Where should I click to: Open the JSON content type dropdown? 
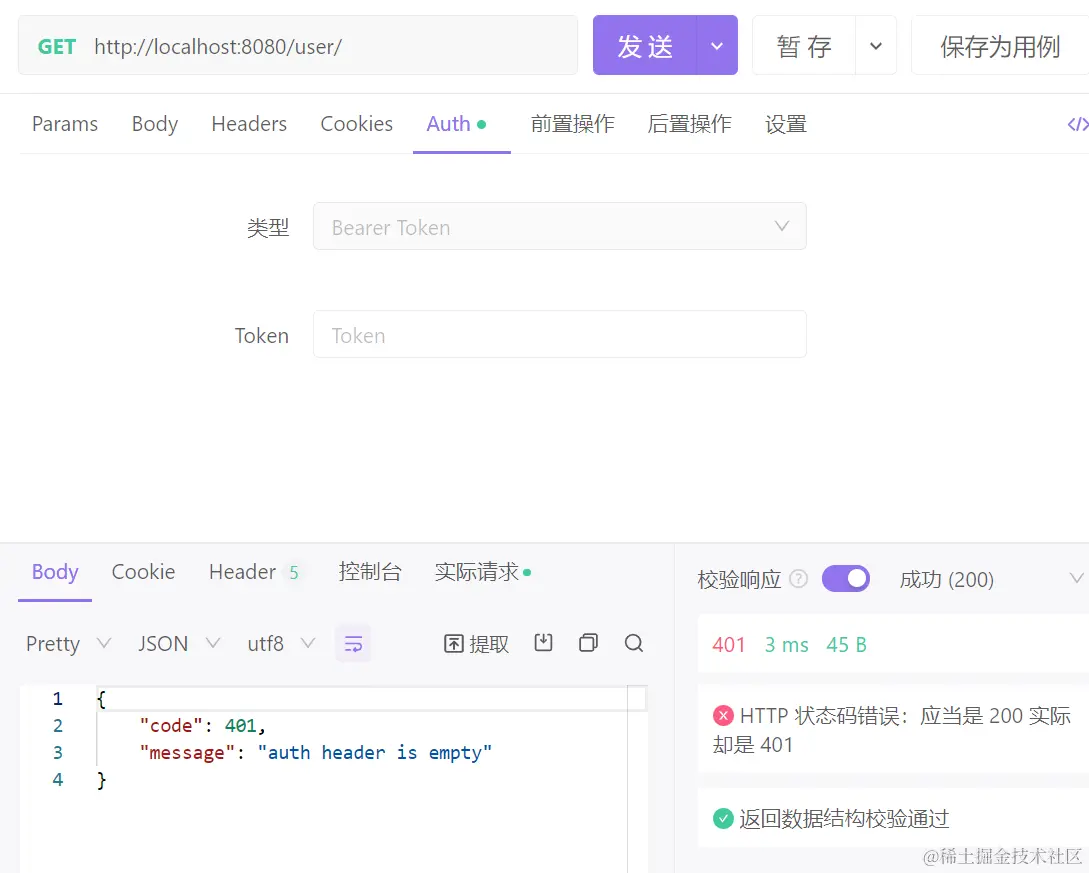click(x=178, y=644)
